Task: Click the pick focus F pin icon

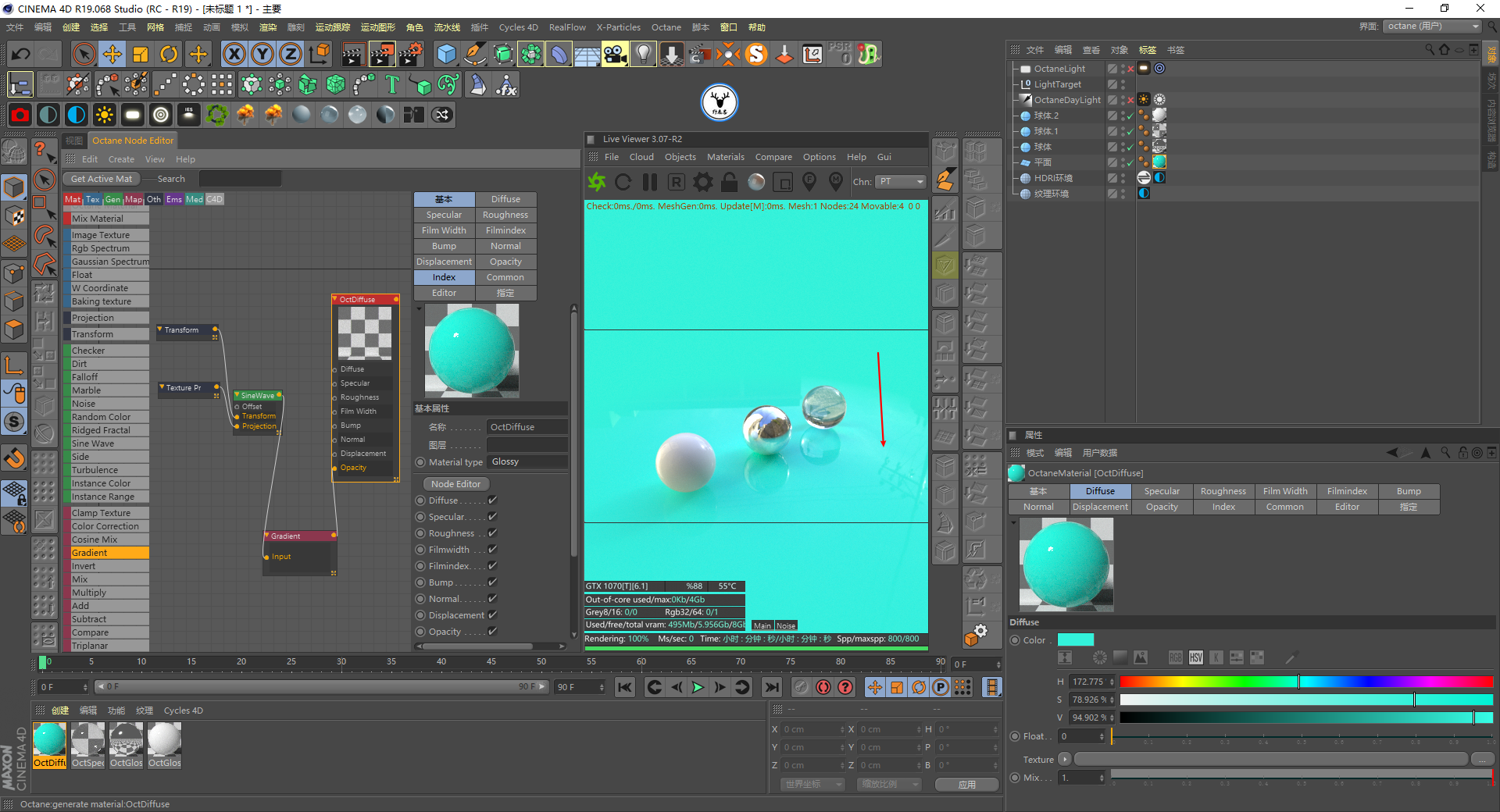Action: click(x=809, y=182)
